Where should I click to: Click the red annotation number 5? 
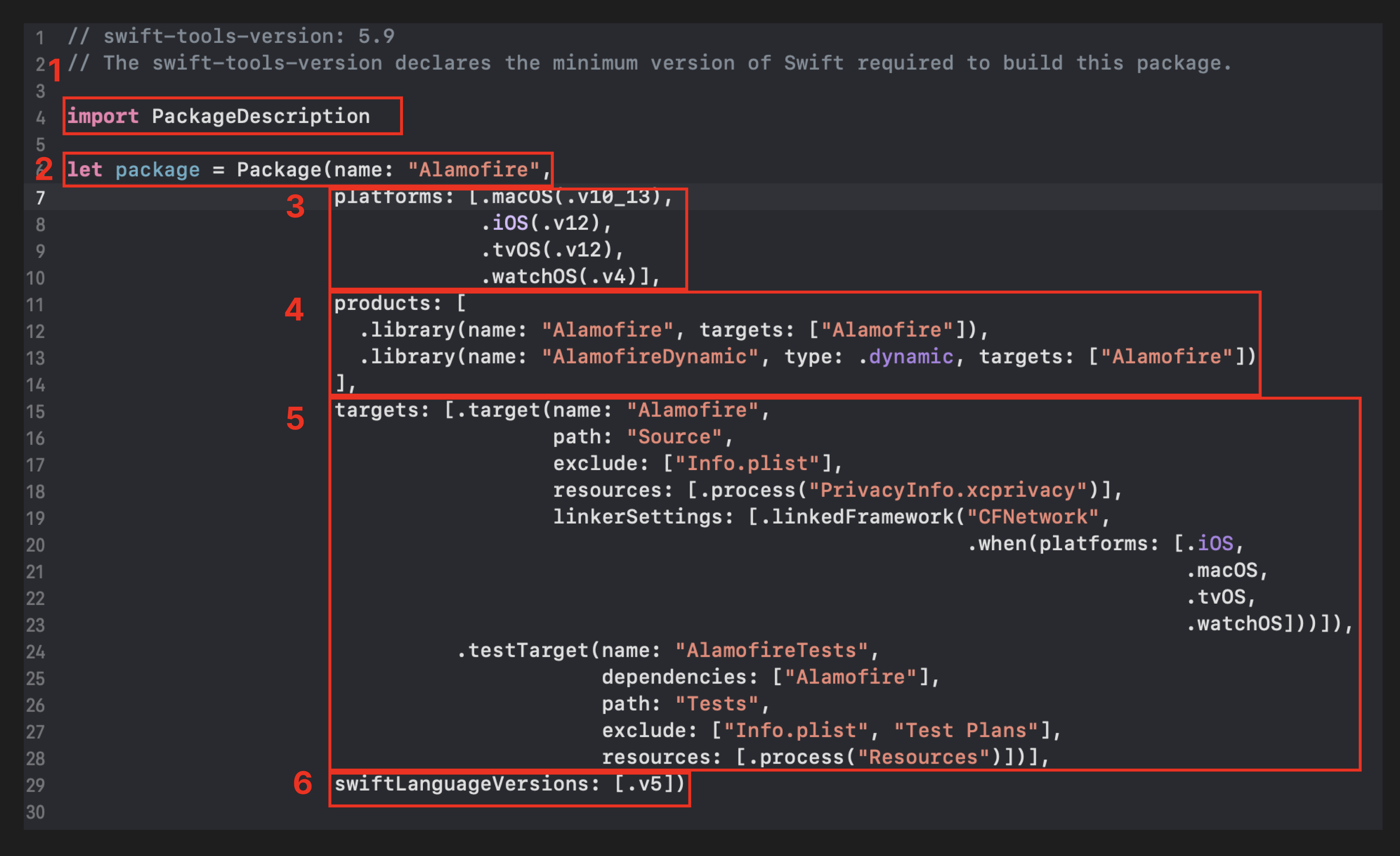295,419
